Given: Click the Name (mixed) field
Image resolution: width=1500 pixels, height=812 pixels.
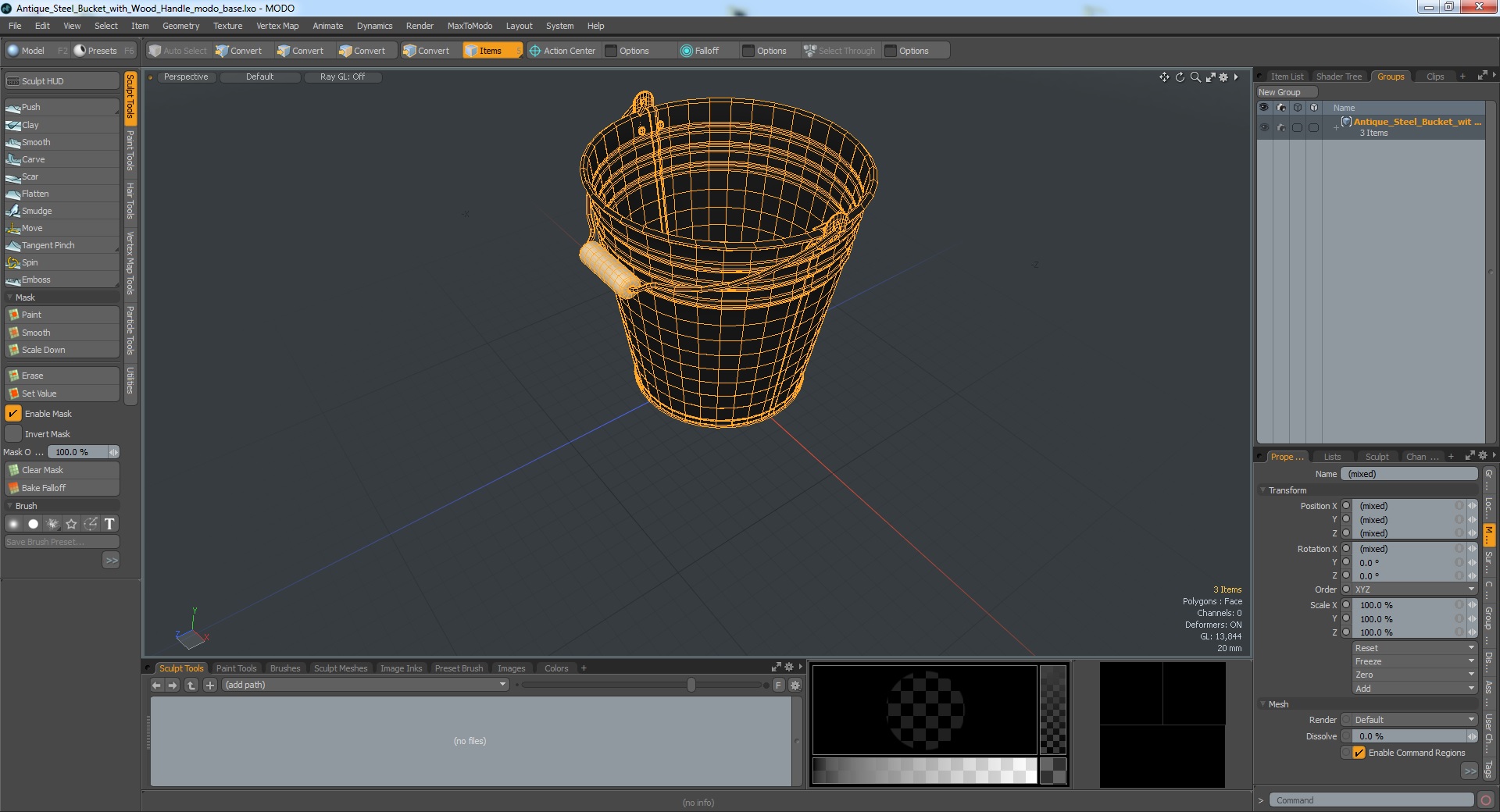Looking at the screenshot, I should [x=1409, y=474].
